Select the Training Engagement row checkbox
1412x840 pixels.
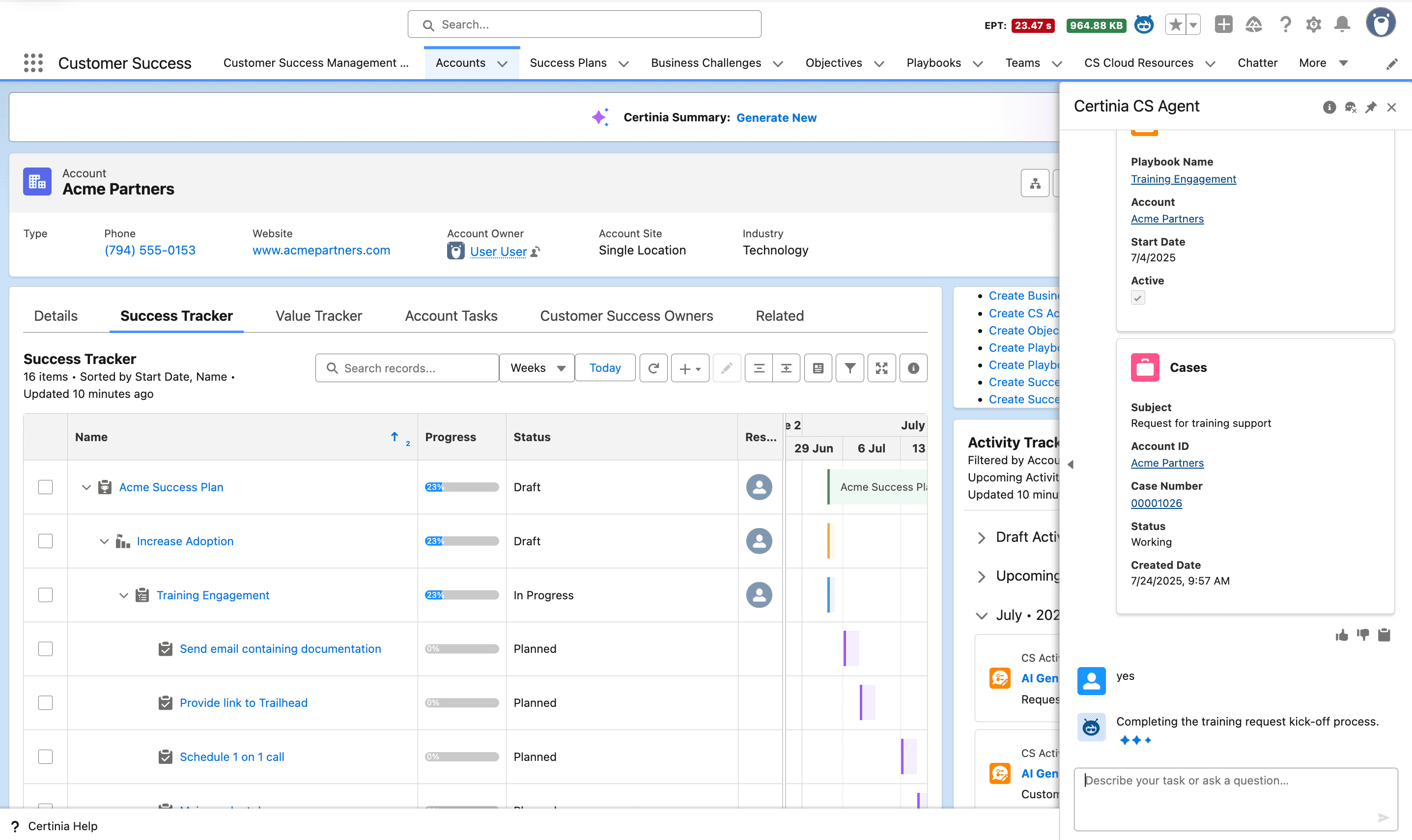45,595
